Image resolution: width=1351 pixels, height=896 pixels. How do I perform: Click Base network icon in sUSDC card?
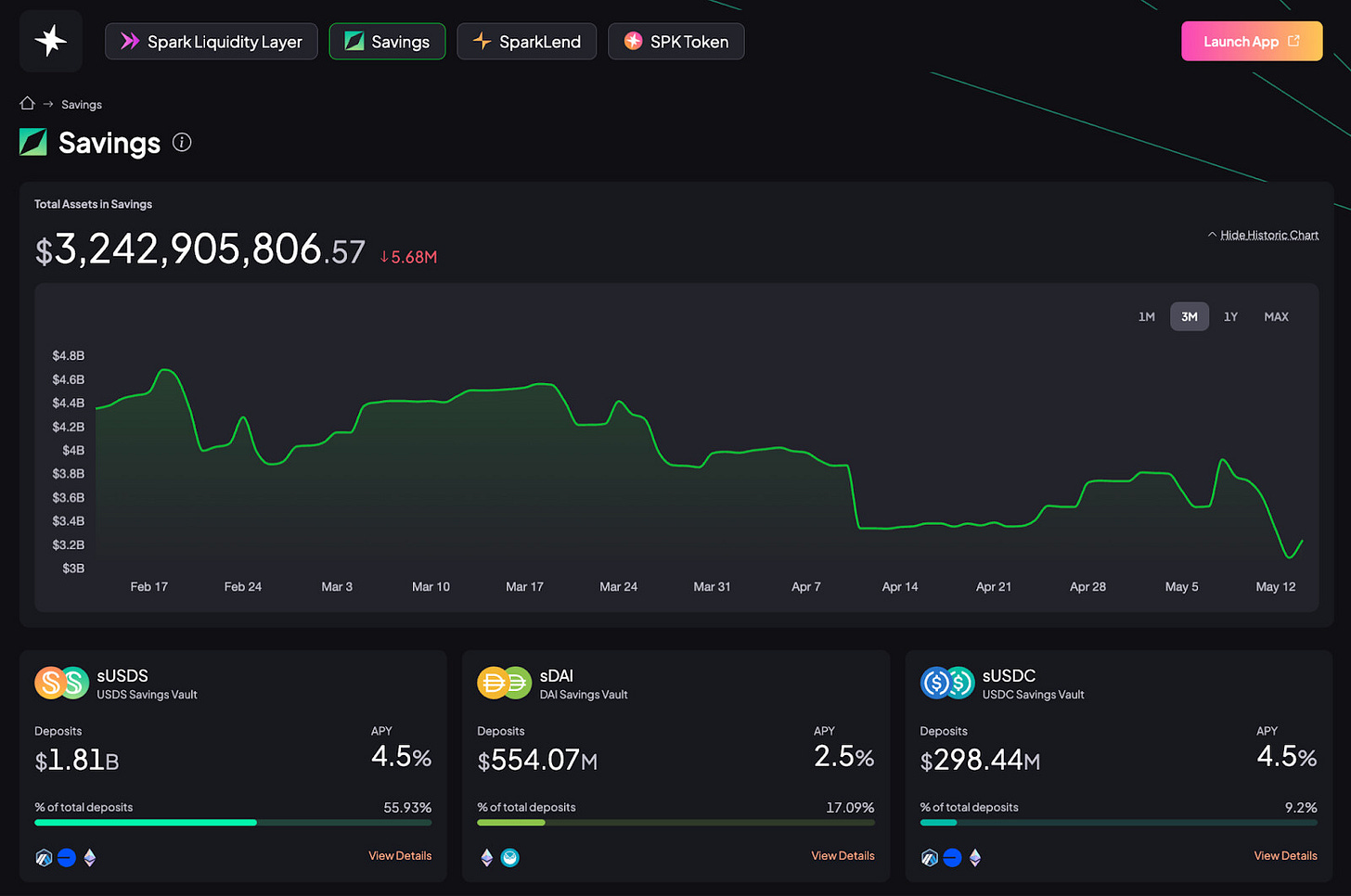[952, 858]
